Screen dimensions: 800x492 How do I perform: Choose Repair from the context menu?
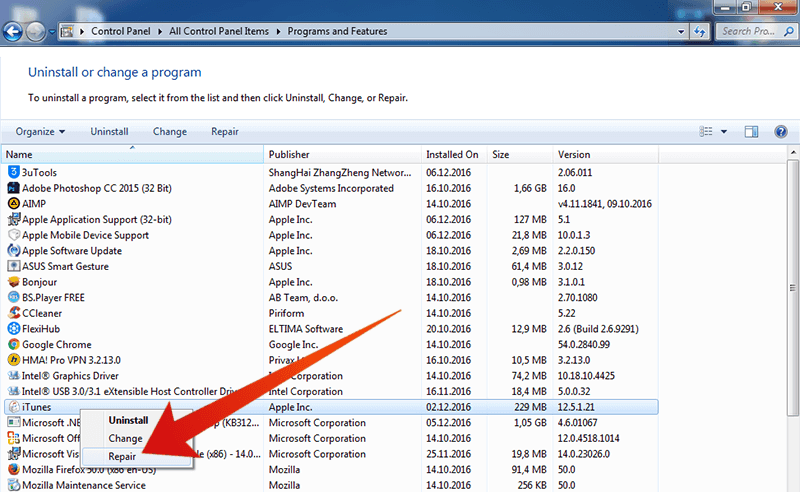click(123, 456)
